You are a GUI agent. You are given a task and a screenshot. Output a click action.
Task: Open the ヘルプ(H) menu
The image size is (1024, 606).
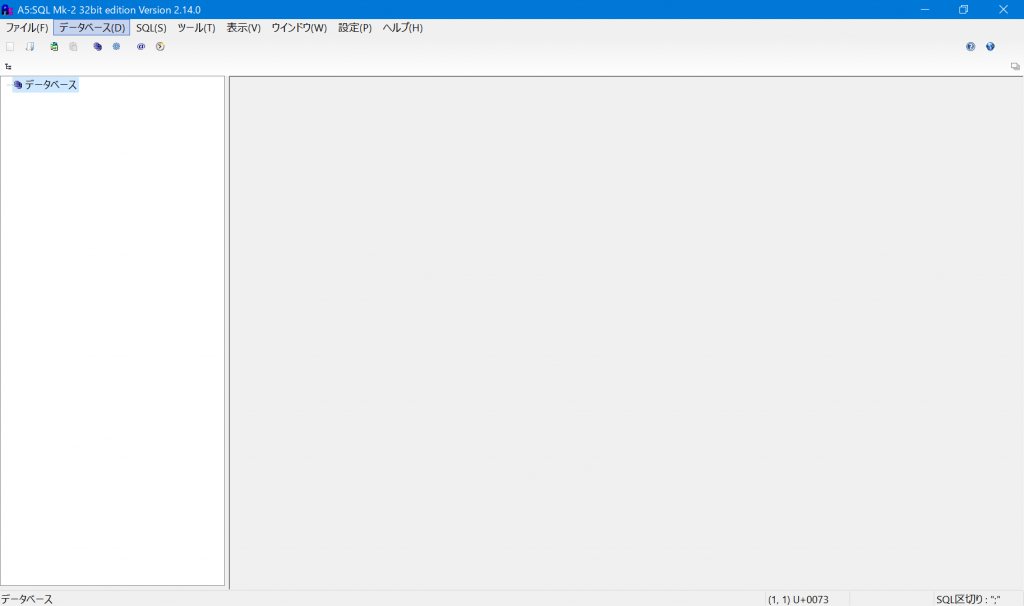(402, 27)
